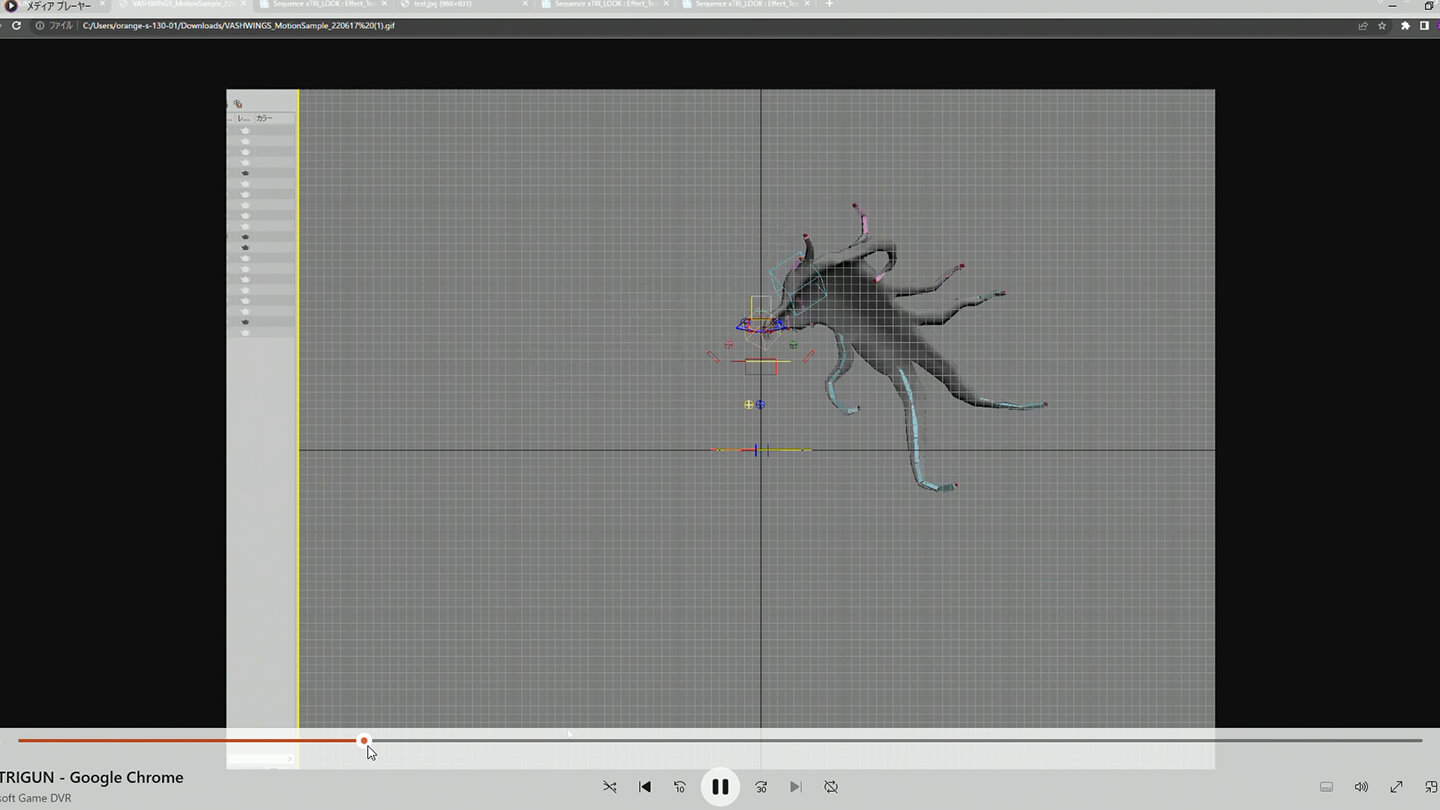The width and height of the screenshot is (1440, 810).
Task: Click the share page icon in address bar
Action: tap(1363, 26)
